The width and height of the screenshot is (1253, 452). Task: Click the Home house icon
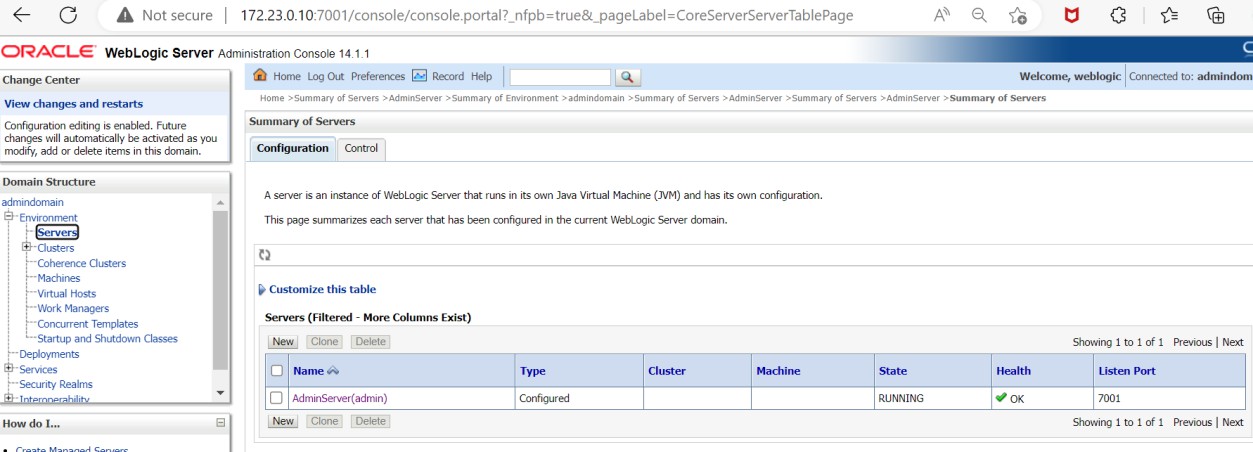click(x=261, y=75)
